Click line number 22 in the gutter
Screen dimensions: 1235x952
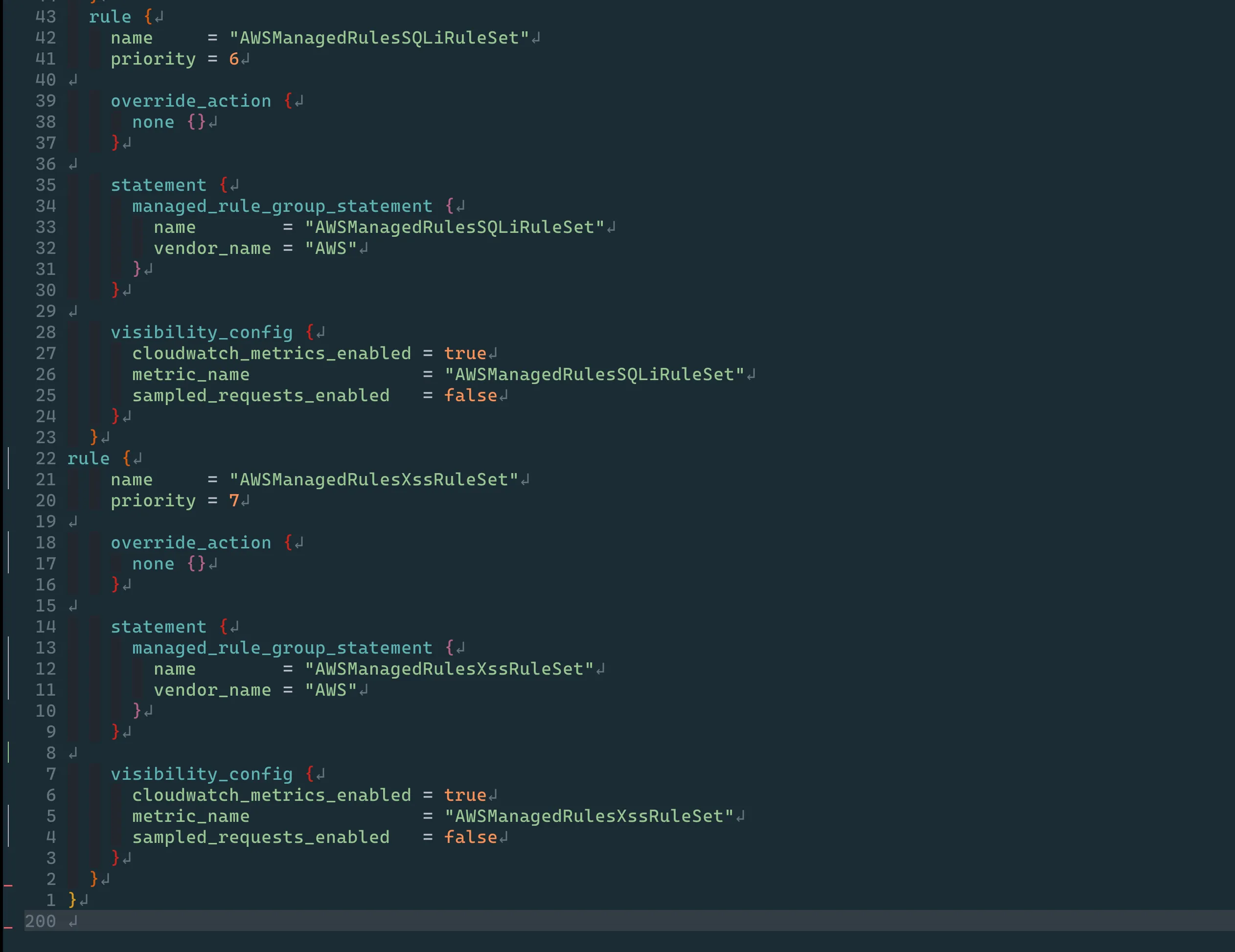[46, 458]
